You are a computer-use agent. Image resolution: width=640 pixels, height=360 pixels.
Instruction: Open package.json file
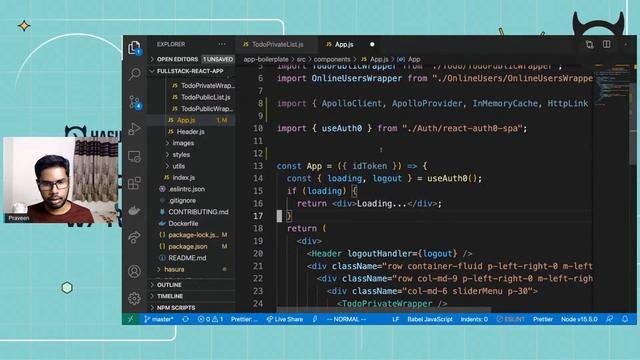point(192,247)
